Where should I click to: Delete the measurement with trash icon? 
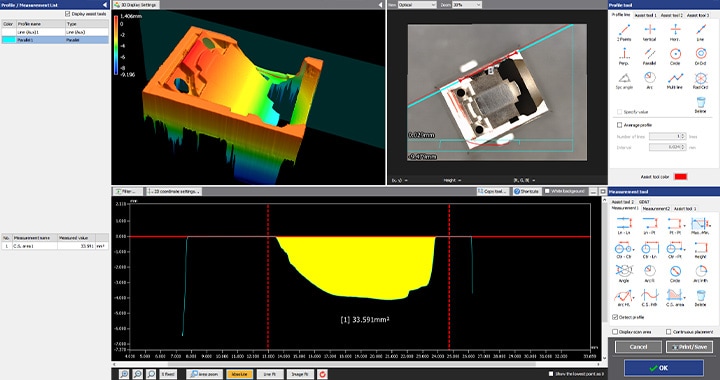pyautogui.click(x=700, y=297)
